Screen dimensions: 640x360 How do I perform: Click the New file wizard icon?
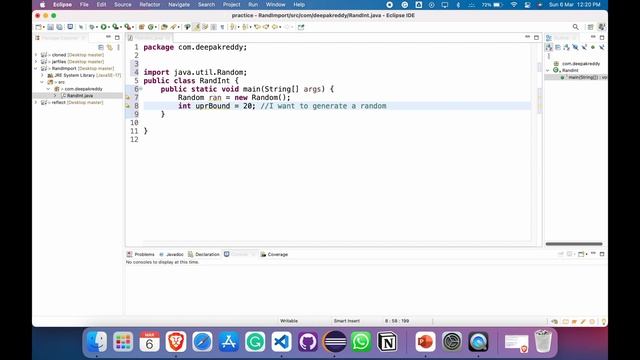coord(38,27)
